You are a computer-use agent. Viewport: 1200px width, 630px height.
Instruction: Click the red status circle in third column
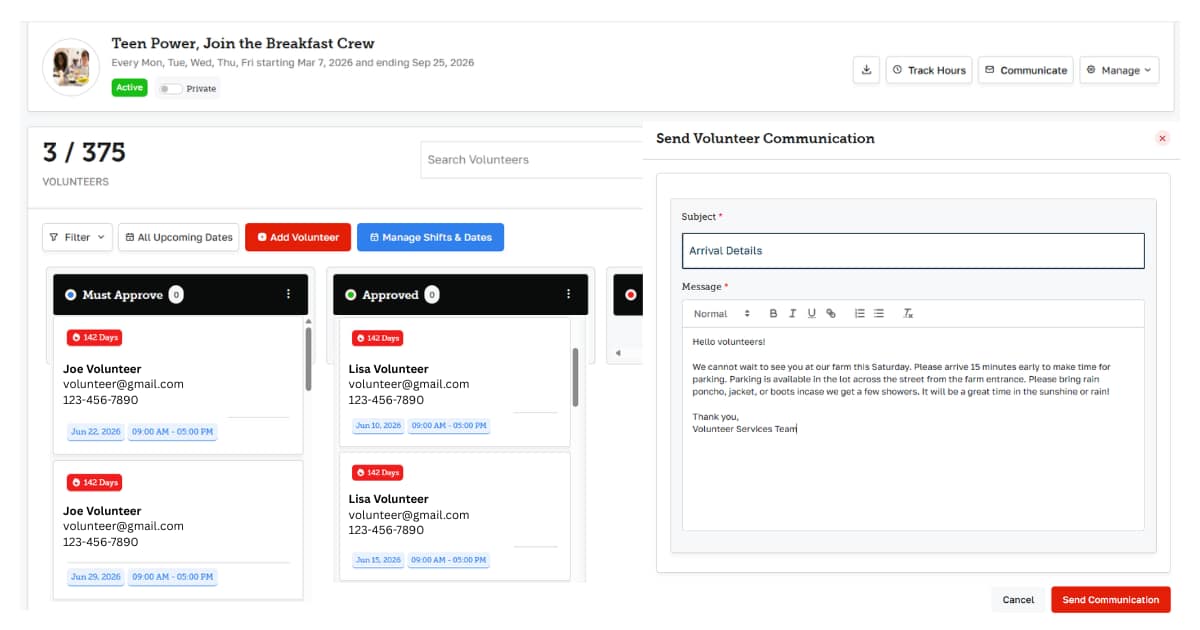tap(630, 295)
